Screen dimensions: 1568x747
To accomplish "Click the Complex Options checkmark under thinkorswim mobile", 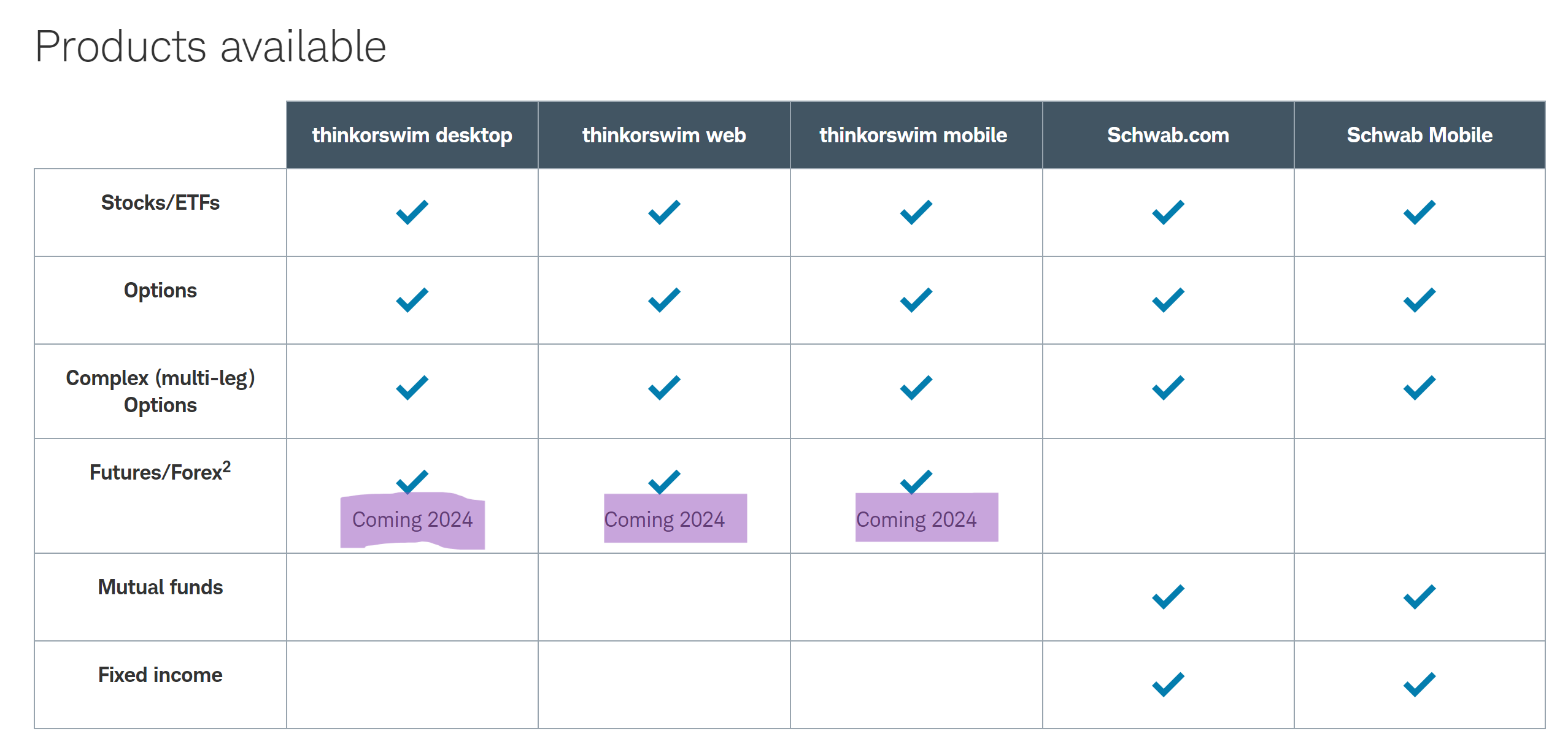I will click(x=916, y=388).
